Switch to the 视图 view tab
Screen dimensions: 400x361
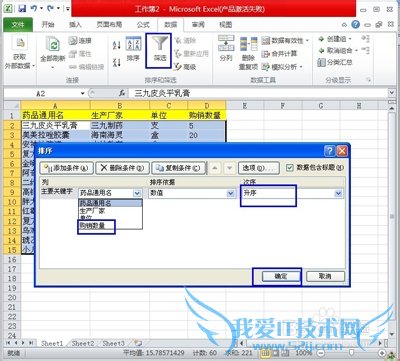pos(226,25)
